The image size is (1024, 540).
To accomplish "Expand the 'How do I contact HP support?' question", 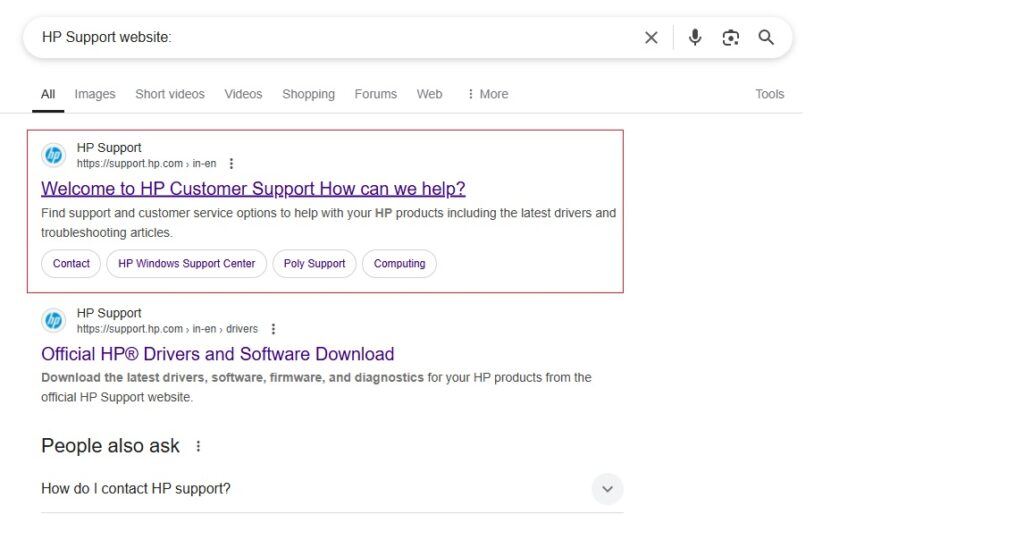I will (607, 489).
